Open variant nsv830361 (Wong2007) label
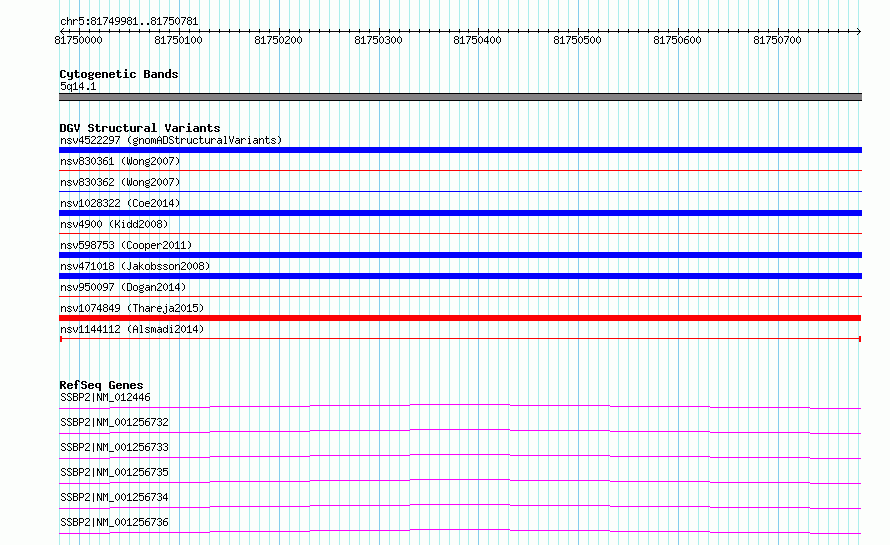Screen dimensions: 890x545 pos(120,161)
